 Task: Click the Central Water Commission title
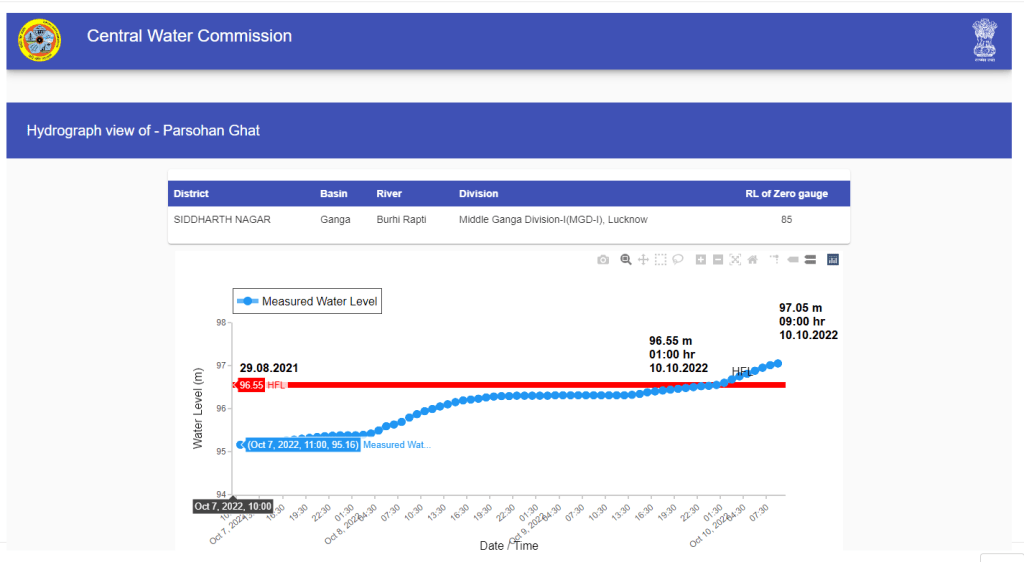[189, 36]
